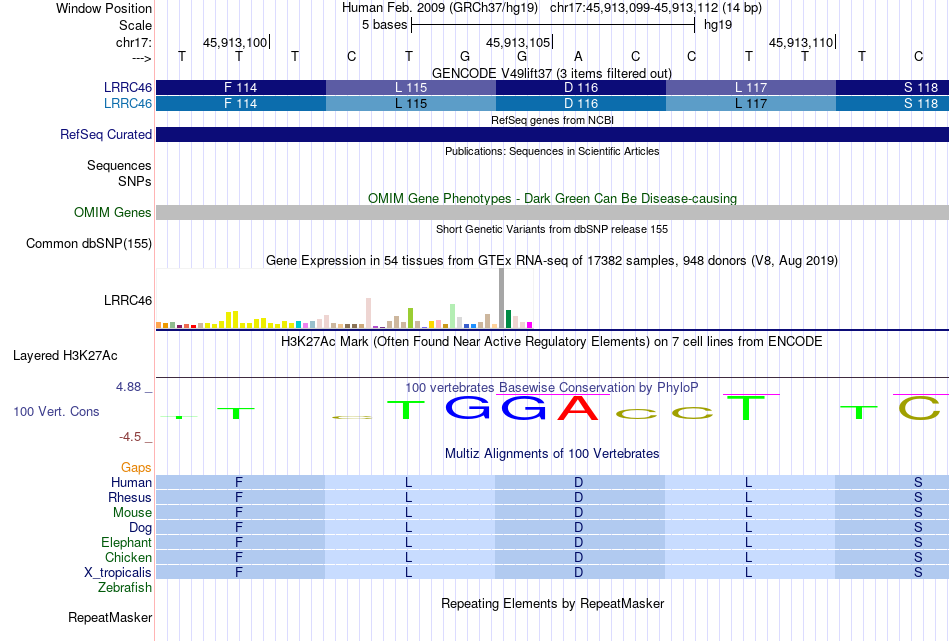Image resolution: width=950 pixels, height=641 pixels.
Task: Click the 45,913,105 position marker
Action: (518, 42)
